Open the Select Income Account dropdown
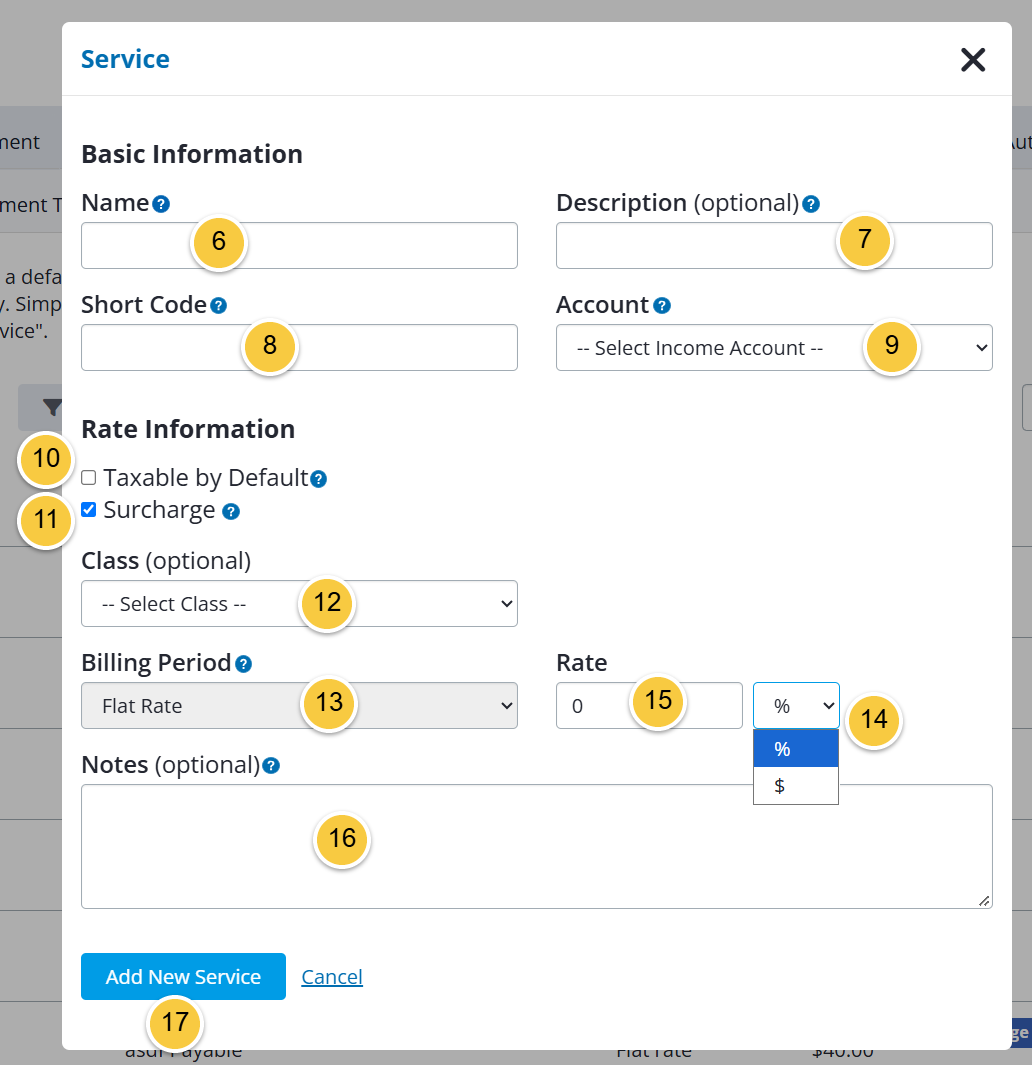Image resolution: width=1032 pixels, height=1065 pixels. coord(774,348)
